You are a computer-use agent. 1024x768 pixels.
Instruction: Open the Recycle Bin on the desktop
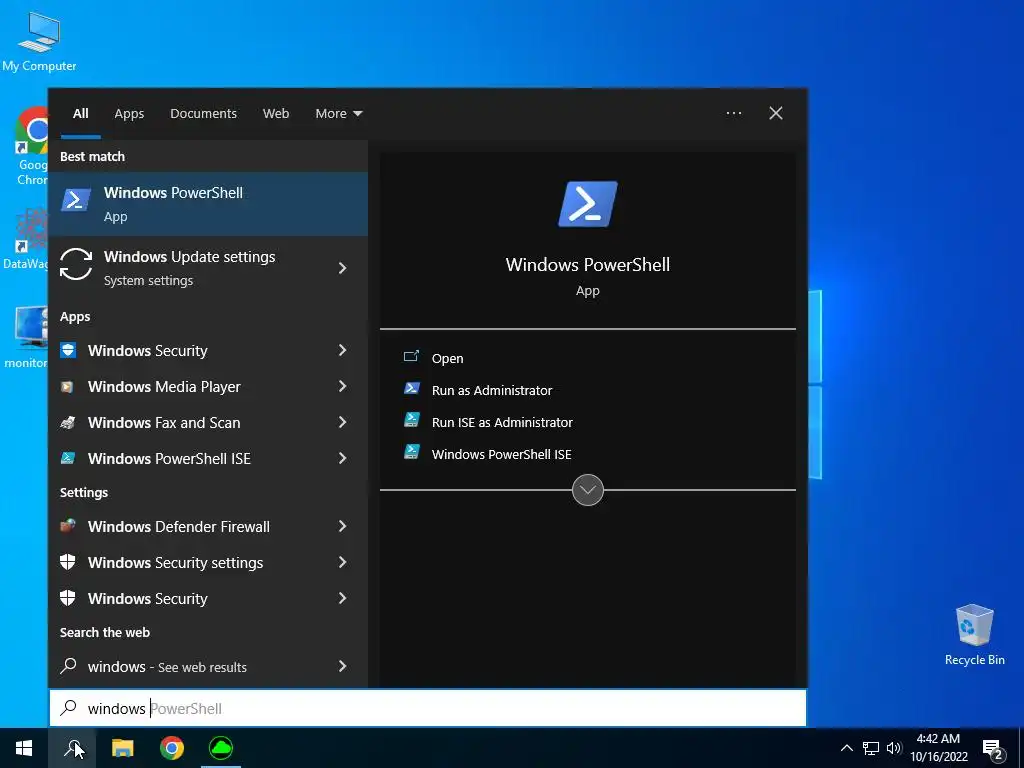click(x=974, y=635)
